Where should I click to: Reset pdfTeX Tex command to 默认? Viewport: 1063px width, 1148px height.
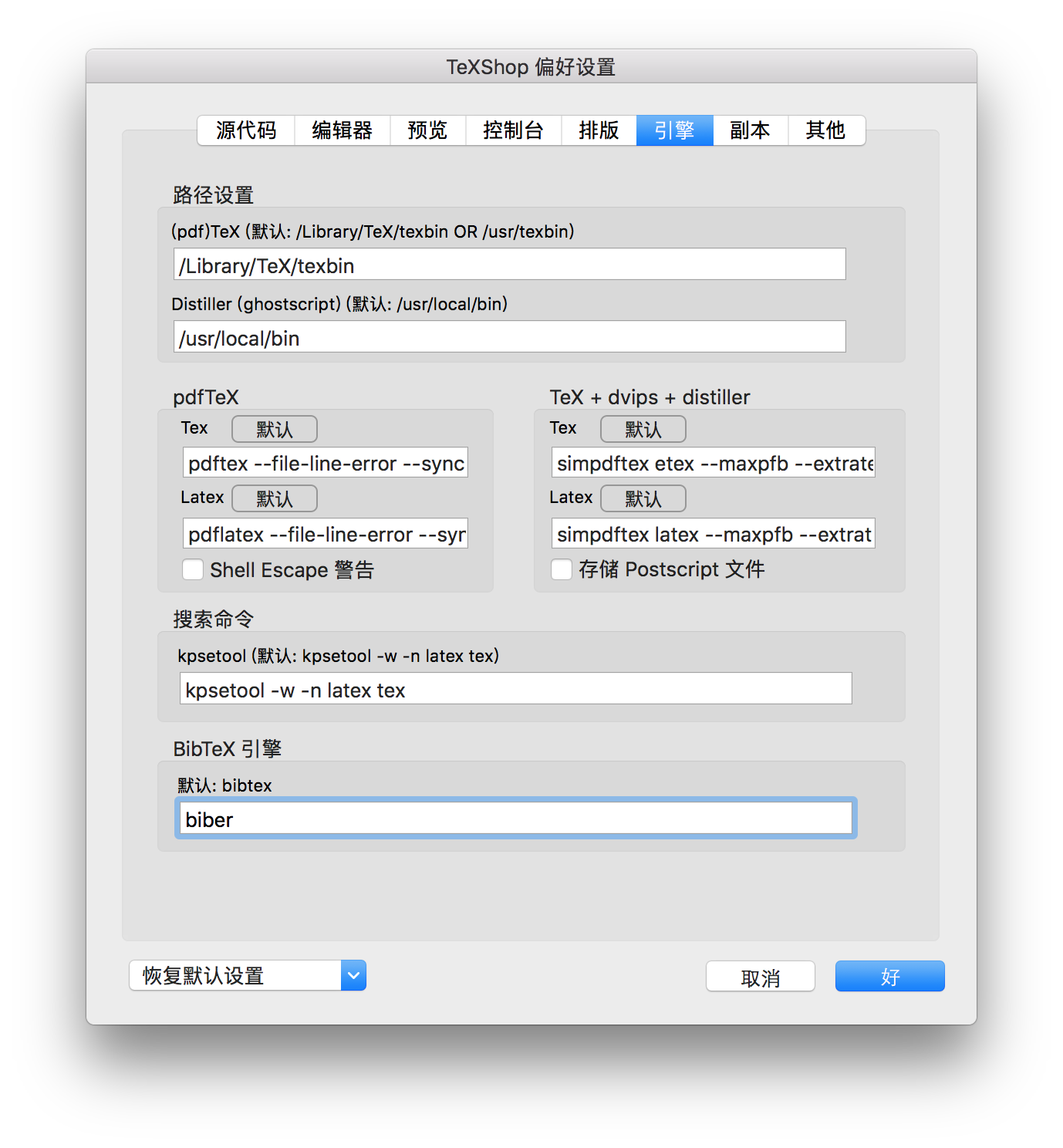point(275,429)
